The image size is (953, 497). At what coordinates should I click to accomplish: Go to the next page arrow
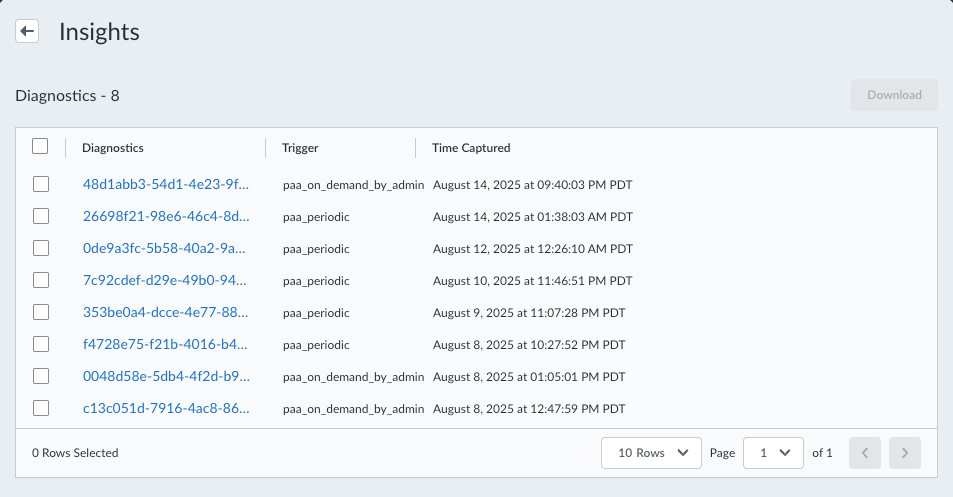905,453
